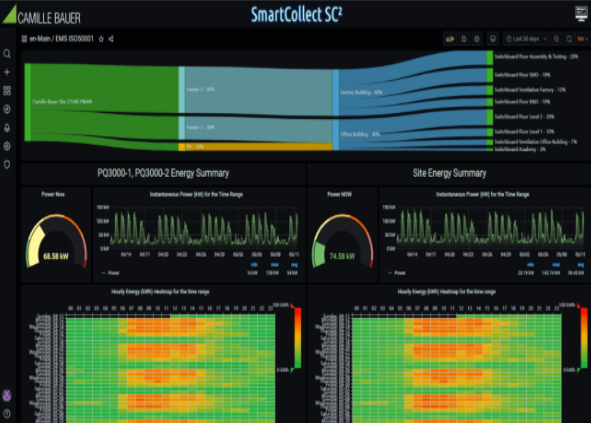Click the left heatmap color scale bar
This screenshot has height=423, width=591.
click(298, 338)
